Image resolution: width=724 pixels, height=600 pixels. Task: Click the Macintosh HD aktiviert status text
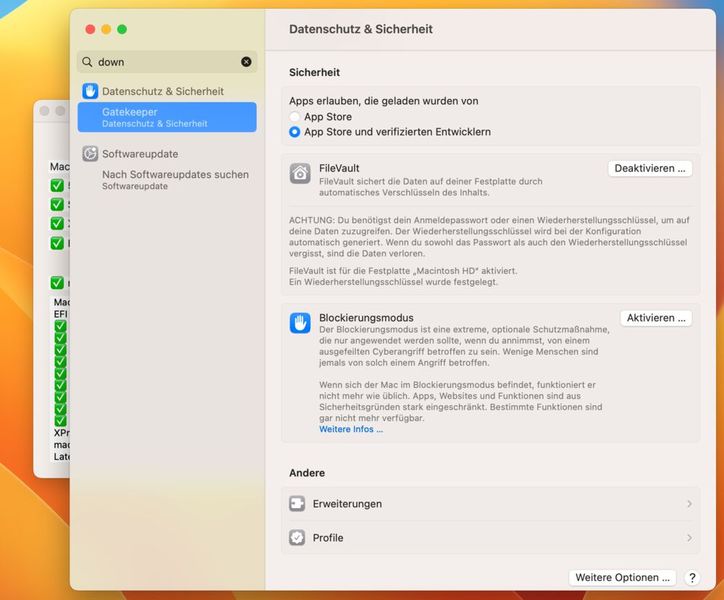point(403,271)
